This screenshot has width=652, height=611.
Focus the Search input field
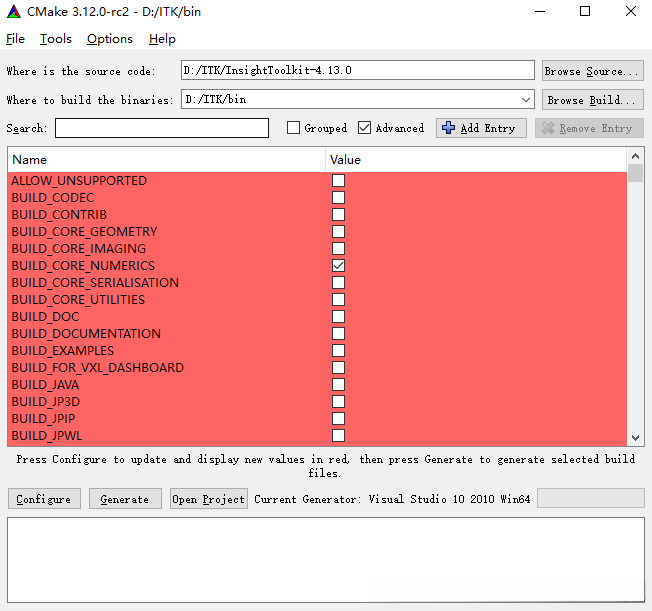coord(162,128)
